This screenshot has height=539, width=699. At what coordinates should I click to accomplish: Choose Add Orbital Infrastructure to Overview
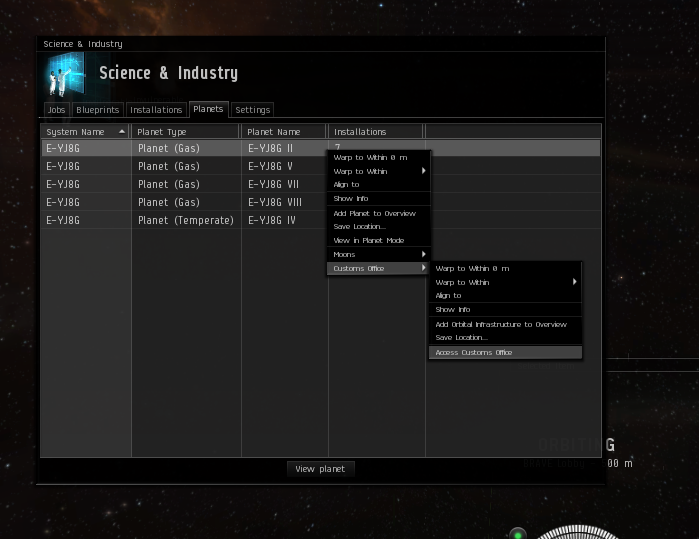tap(506, 325)
